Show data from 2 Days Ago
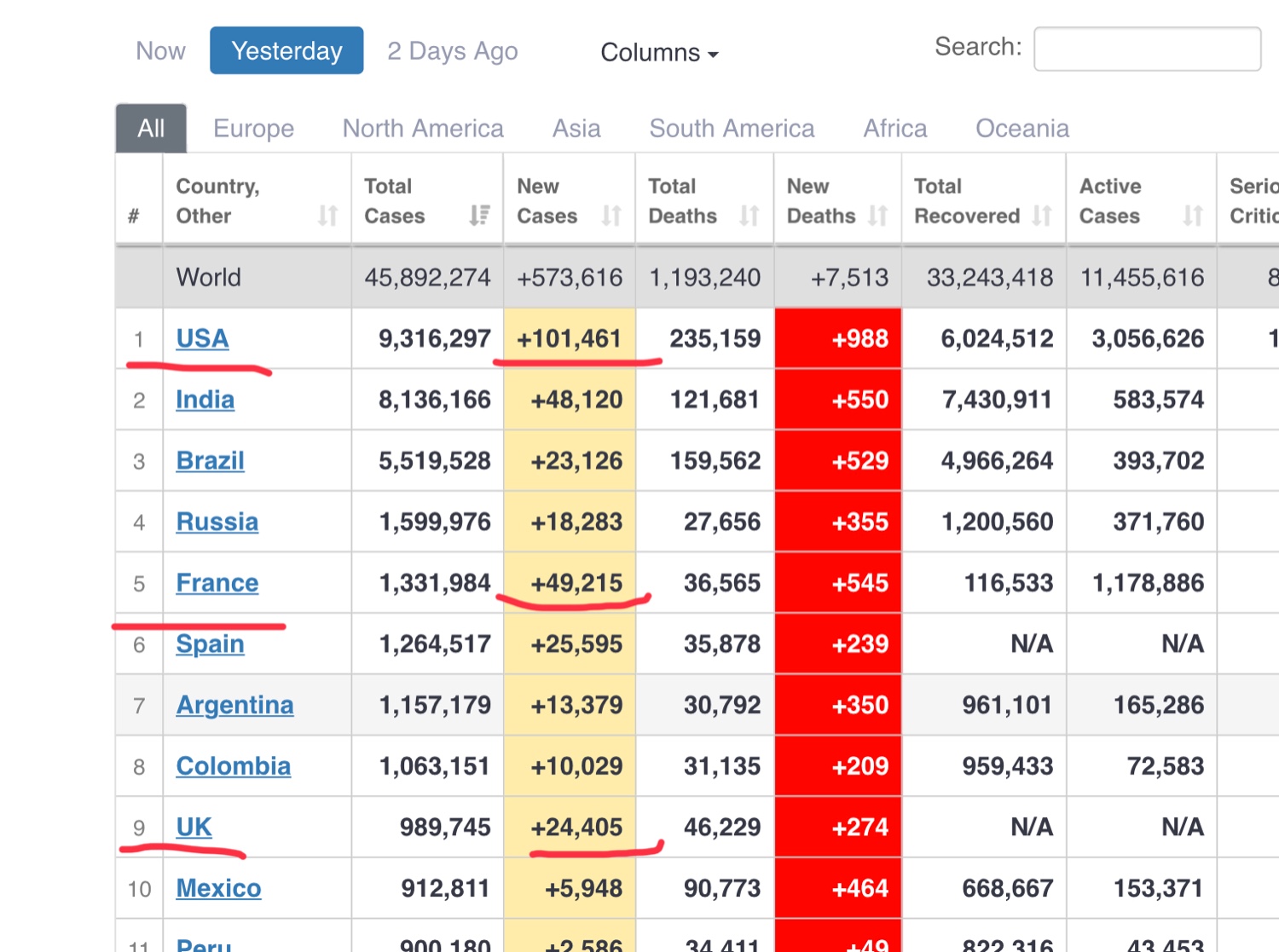The width and height of the screenshot is (1279, 952). pos(452,51)
